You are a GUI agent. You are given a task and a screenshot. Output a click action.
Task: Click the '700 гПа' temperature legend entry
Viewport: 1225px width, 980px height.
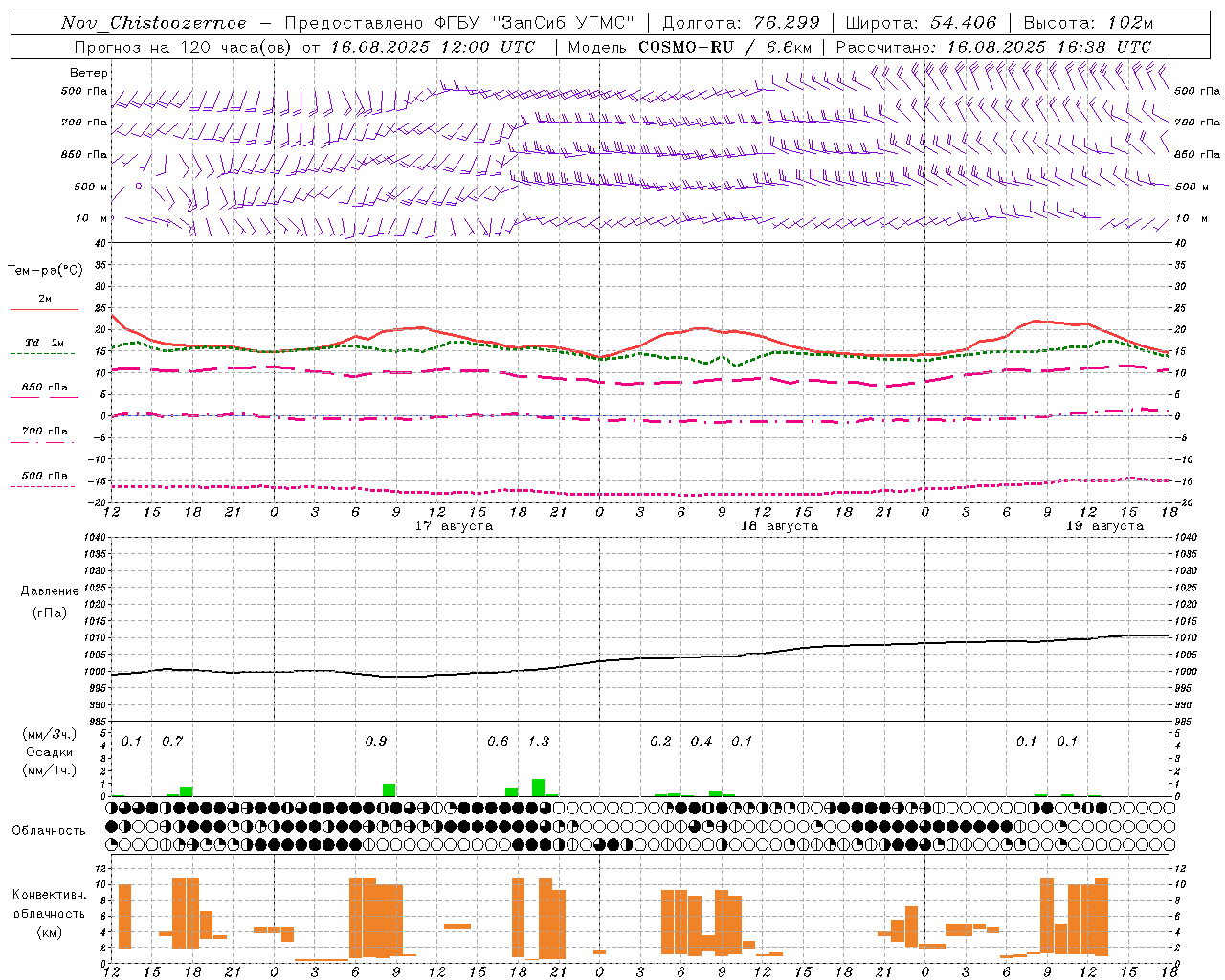[x=44, y=431]
